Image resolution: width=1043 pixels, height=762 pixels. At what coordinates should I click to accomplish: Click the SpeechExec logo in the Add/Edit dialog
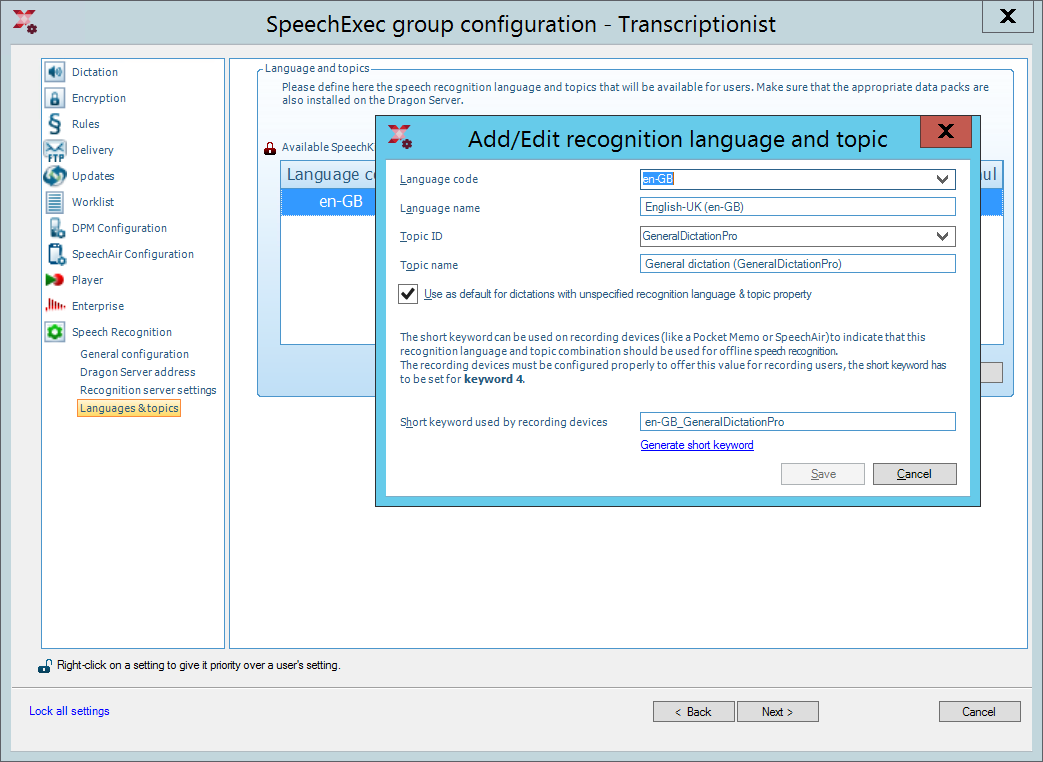pos(400,136)
